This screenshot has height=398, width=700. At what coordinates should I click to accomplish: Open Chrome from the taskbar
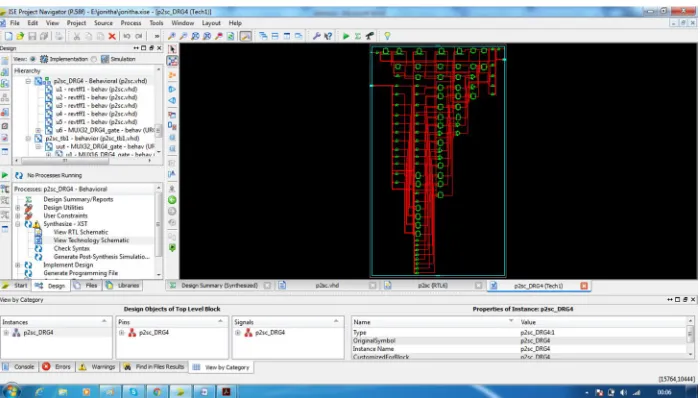[157, 392]
